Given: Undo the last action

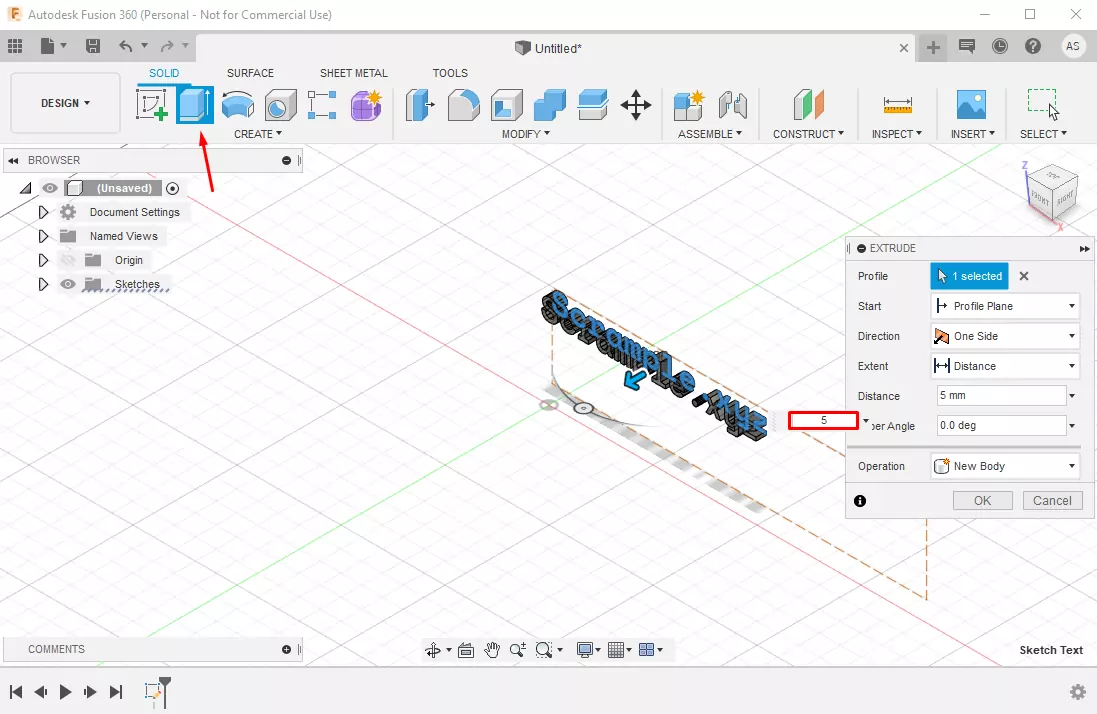Looking at the screenshot, I should coord(126,46).
